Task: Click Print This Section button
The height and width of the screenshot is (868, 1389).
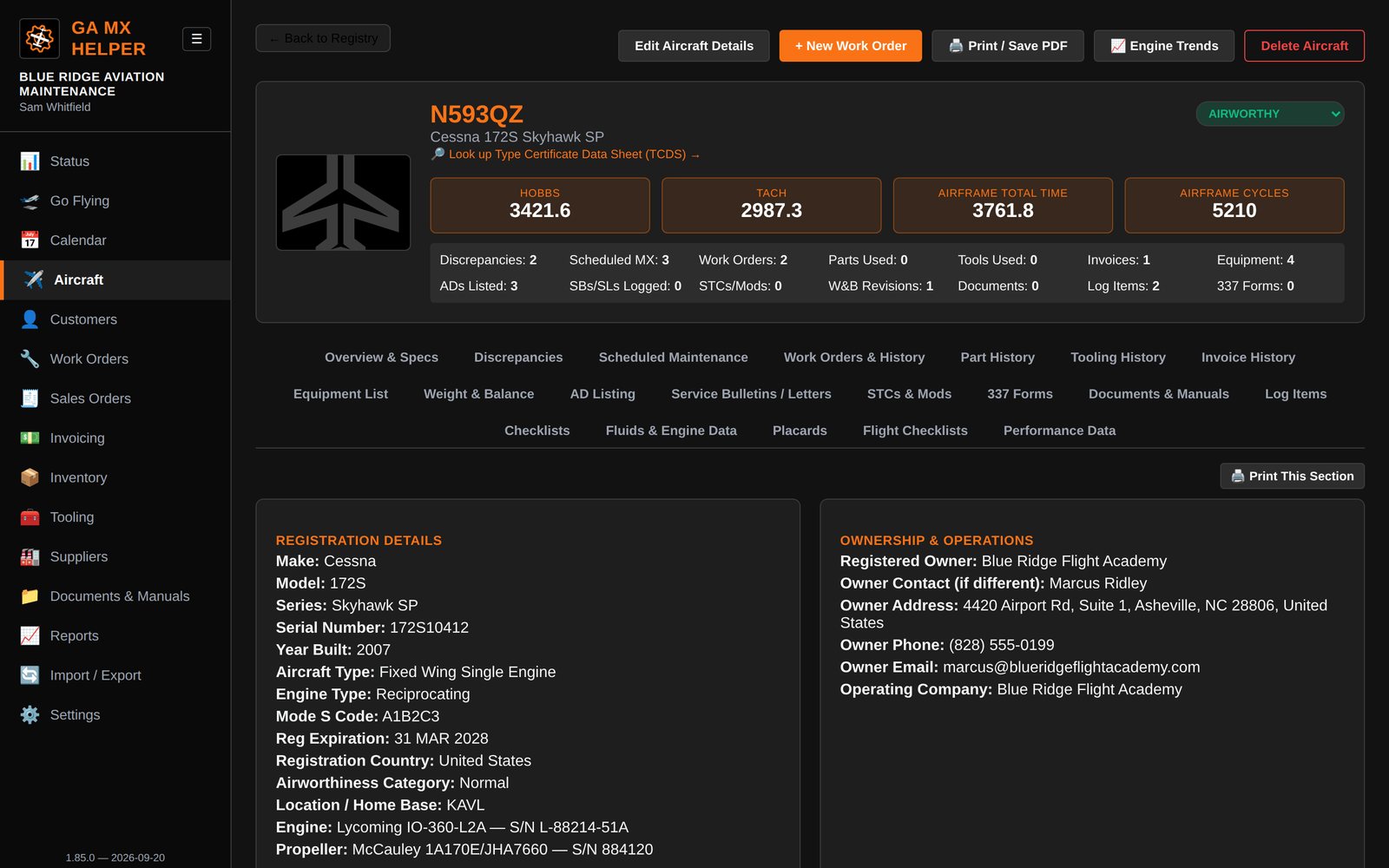Action: click(1292, 476)
